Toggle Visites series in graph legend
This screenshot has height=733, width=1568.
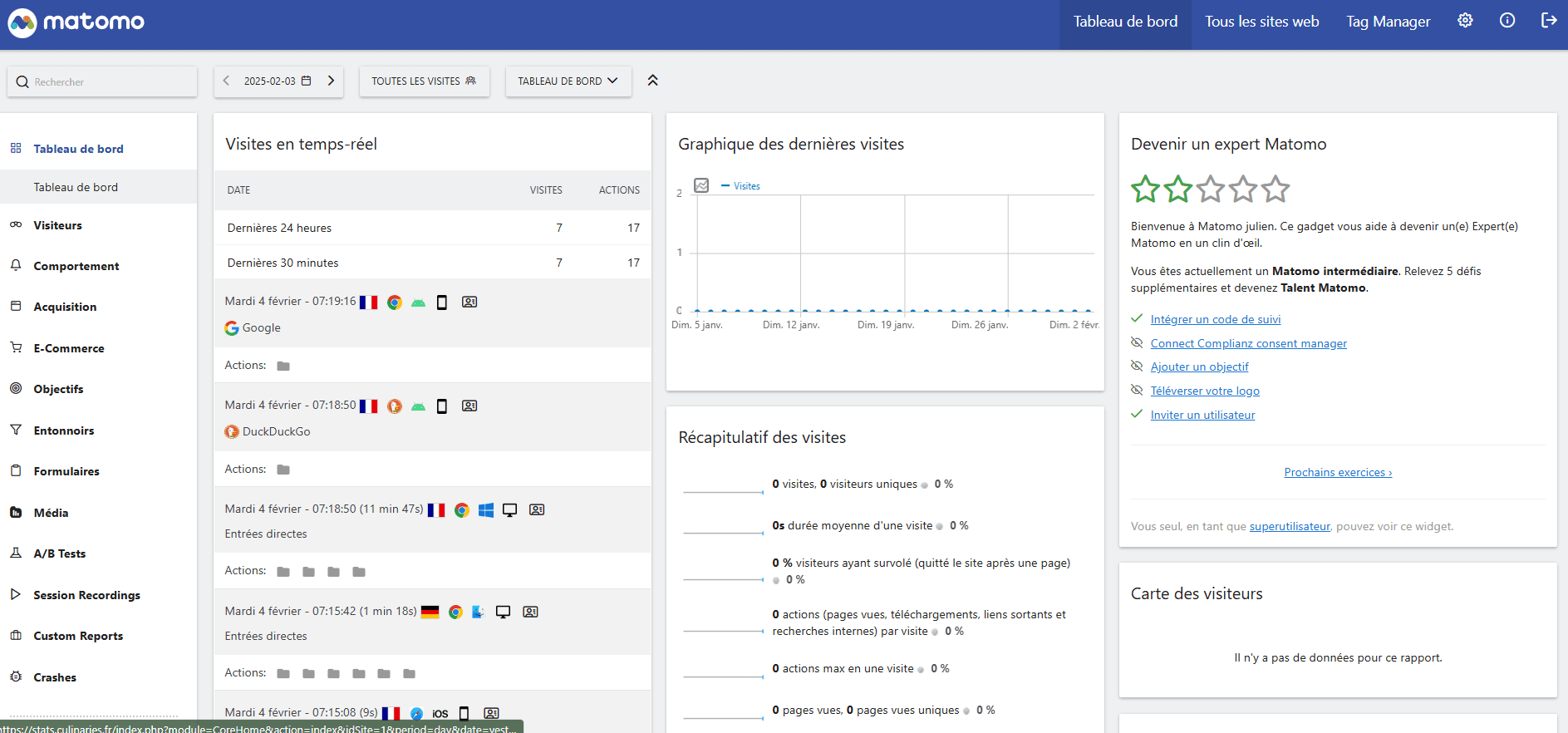[740, 186]
